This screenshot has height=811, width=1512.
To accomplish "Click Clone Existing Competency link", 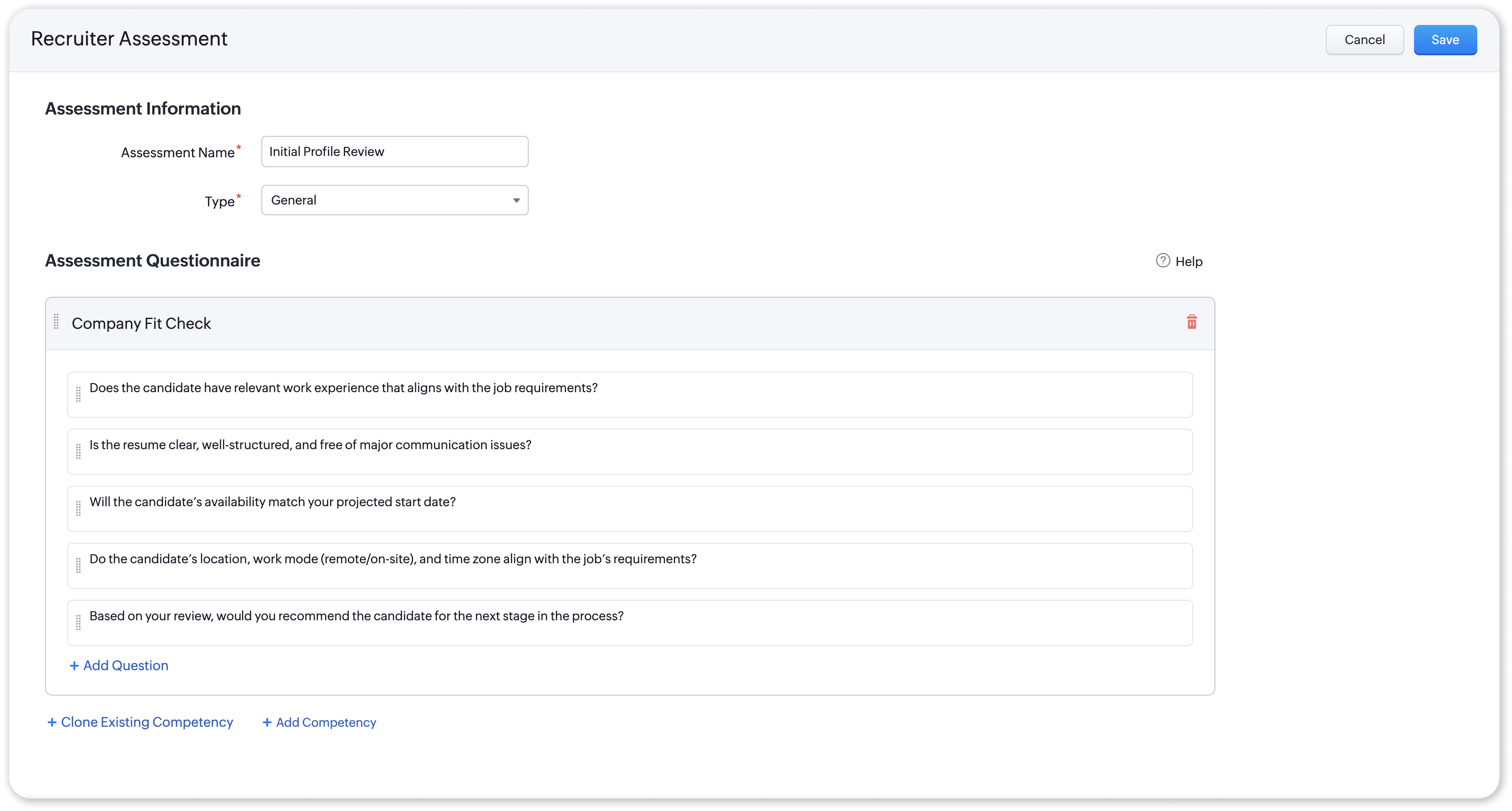I will tap(140, 722).
